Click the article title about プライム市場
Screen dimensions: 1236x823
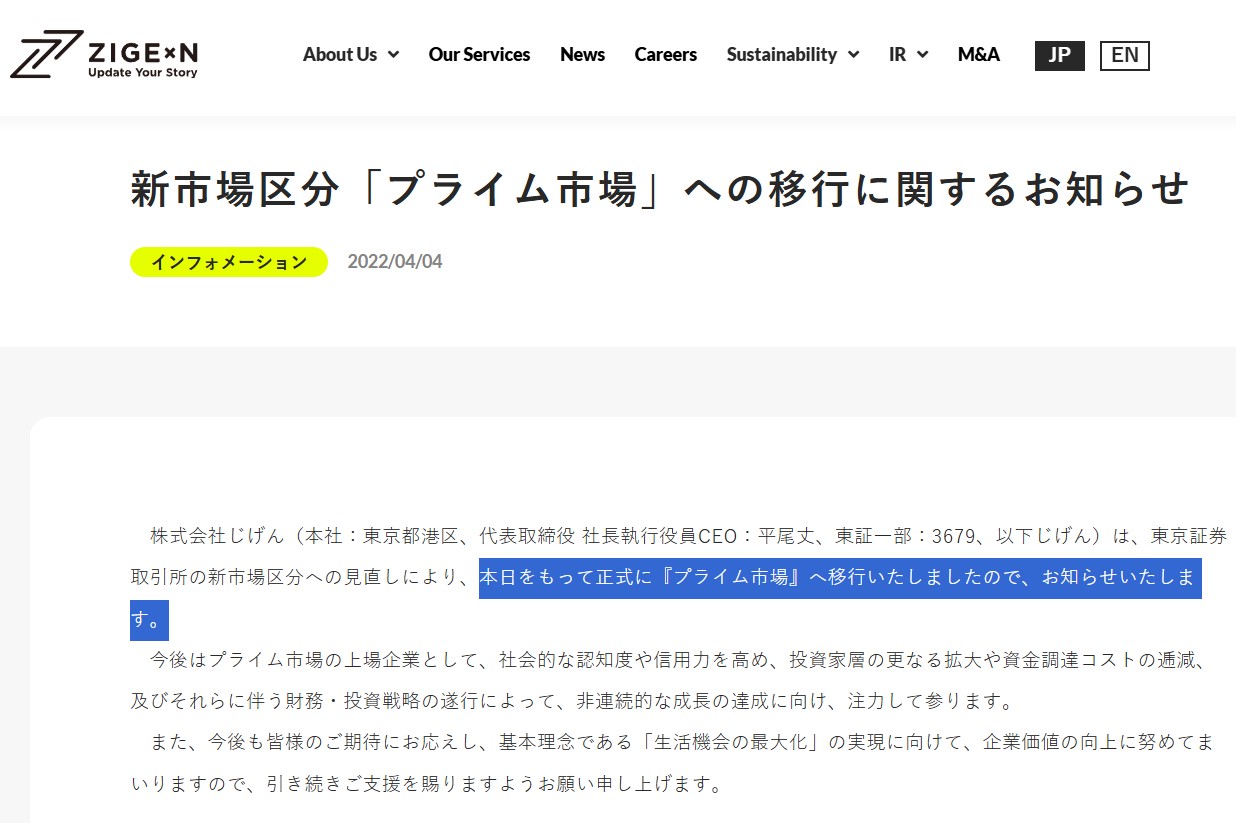[660, 190]
